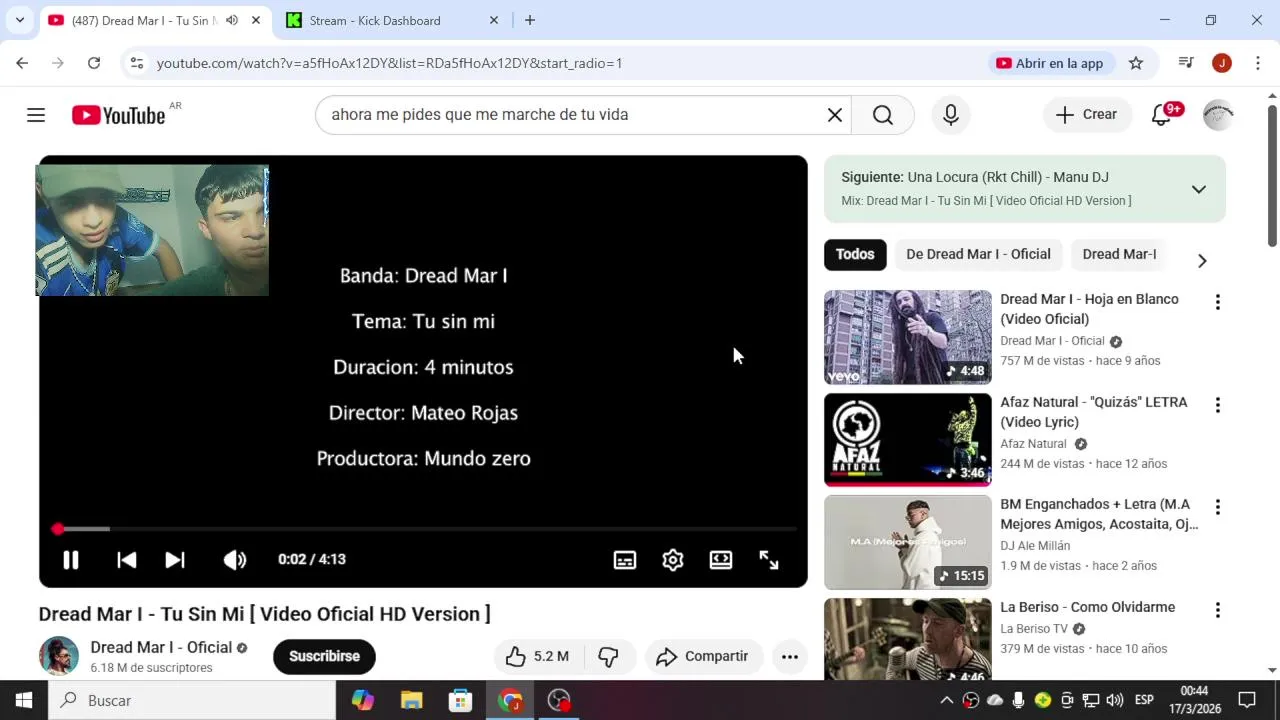Screen dimensions: 1280x720
Task: Show hidden system tray icons
Action: [x=947, y=700]
